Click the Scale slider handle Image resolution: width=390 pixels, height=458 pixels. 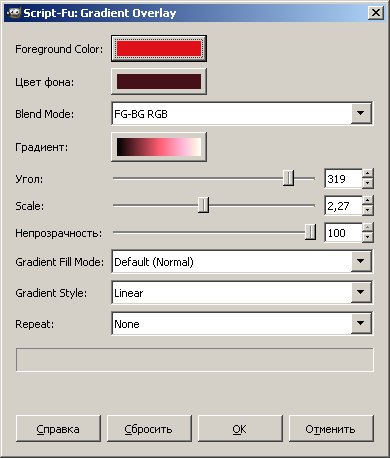point(203,205)
